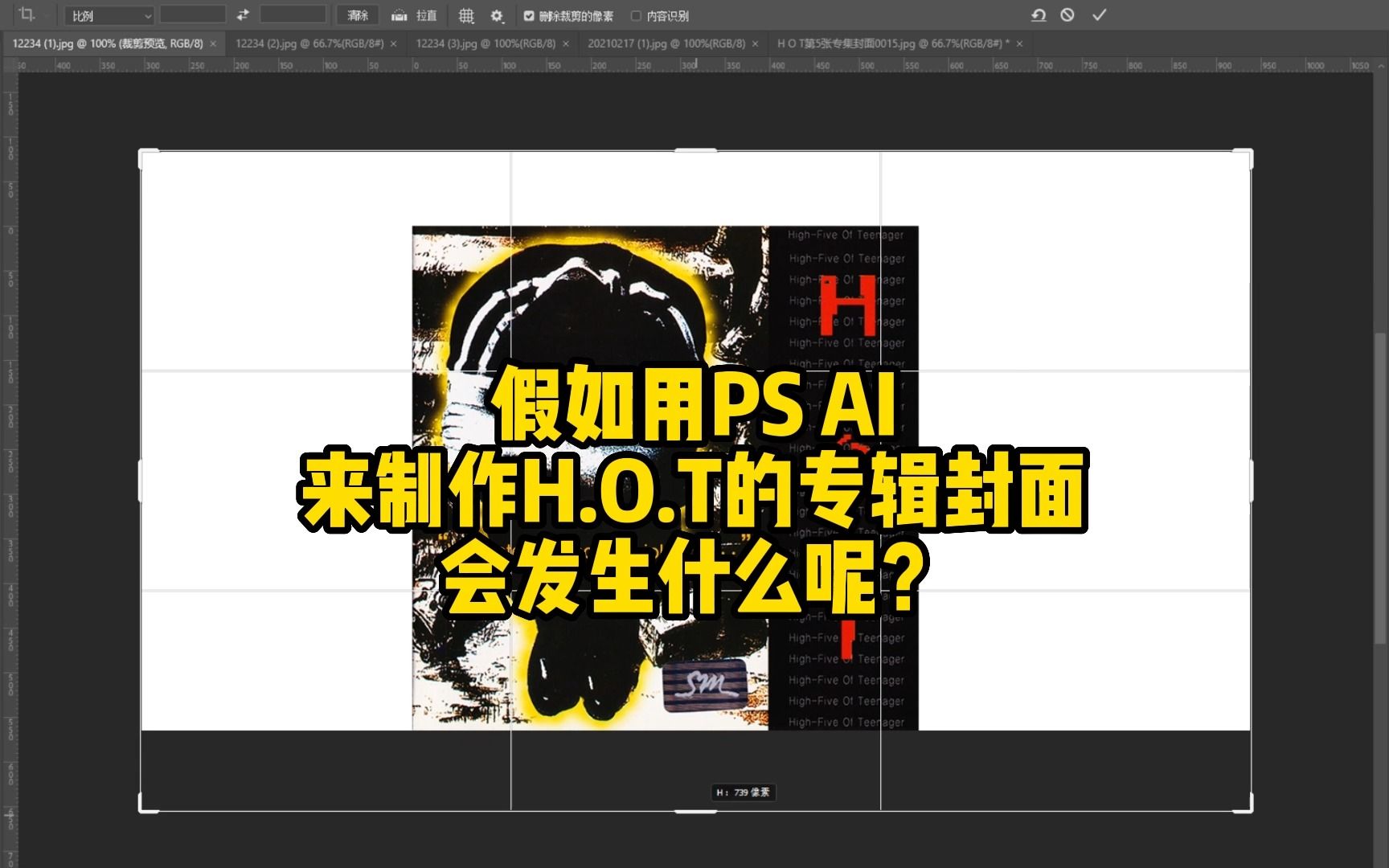Click the SM logo sticker on the album cover
1389x868 pixels.
pyautogui.click(x=705, y=686)
